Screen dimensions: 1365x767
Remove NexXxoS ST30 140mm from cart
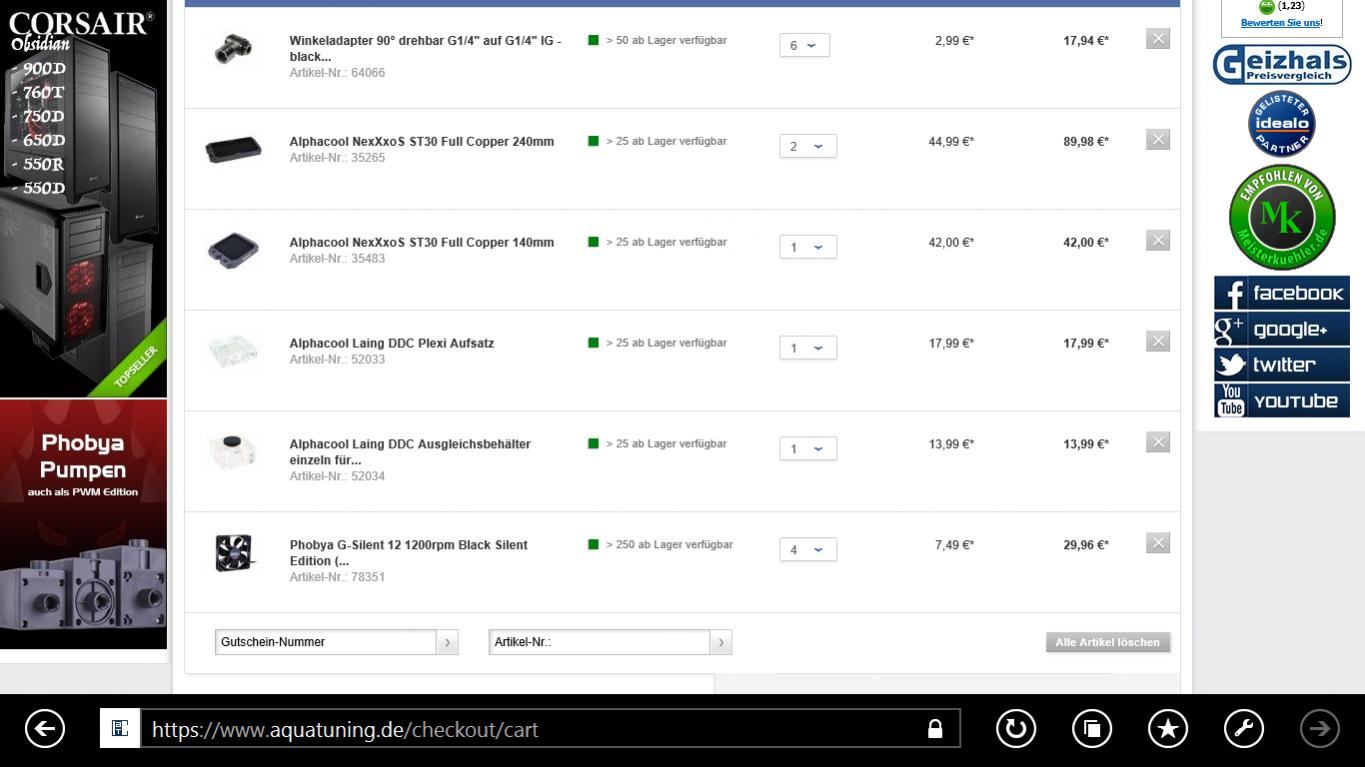pyautogui.click(x=1158, y=240)
